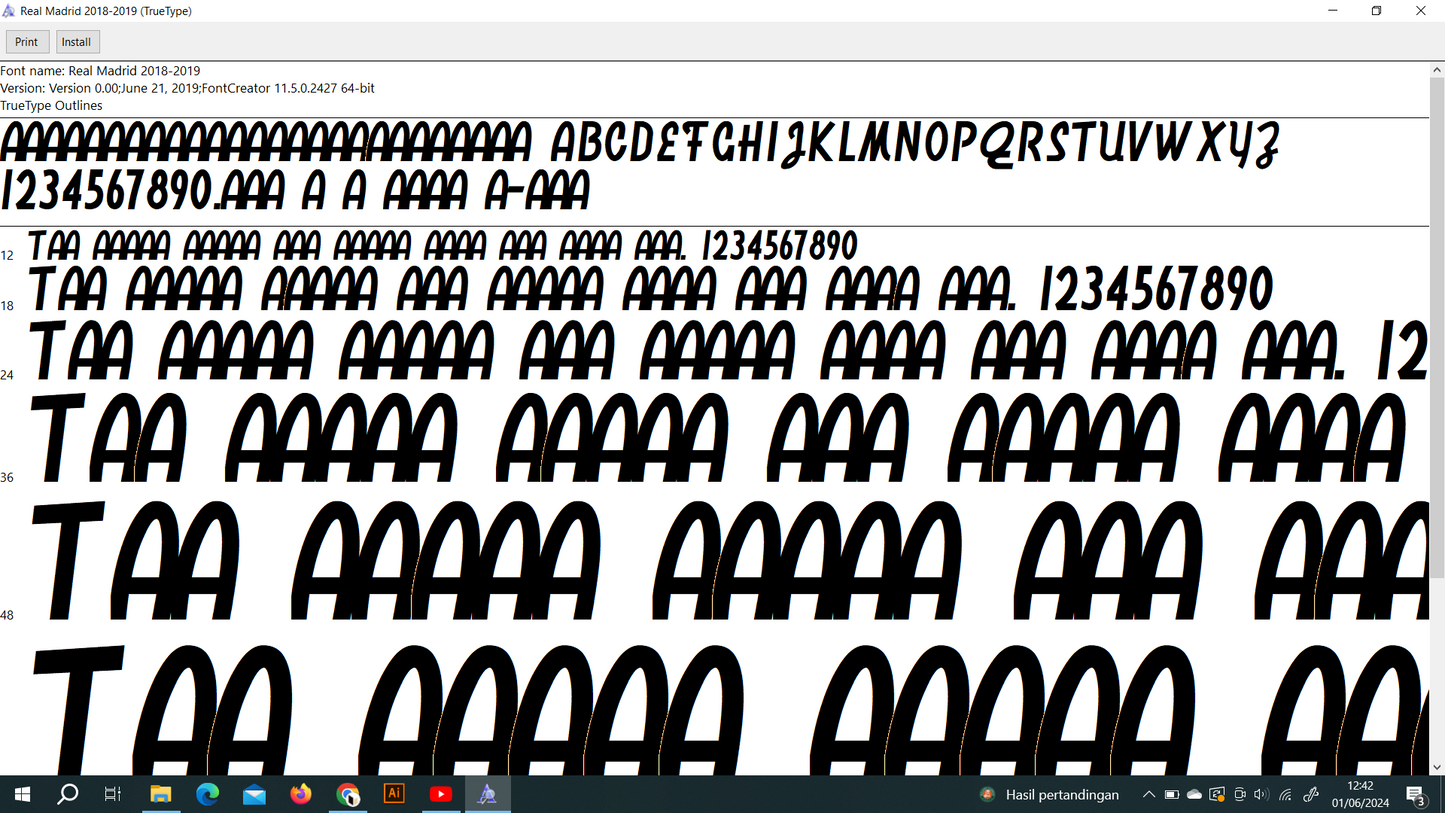This screenshot has height=813, width=1445.
Task: Open the notification center with 3 notifications
Action: (x=1417, y=796)
